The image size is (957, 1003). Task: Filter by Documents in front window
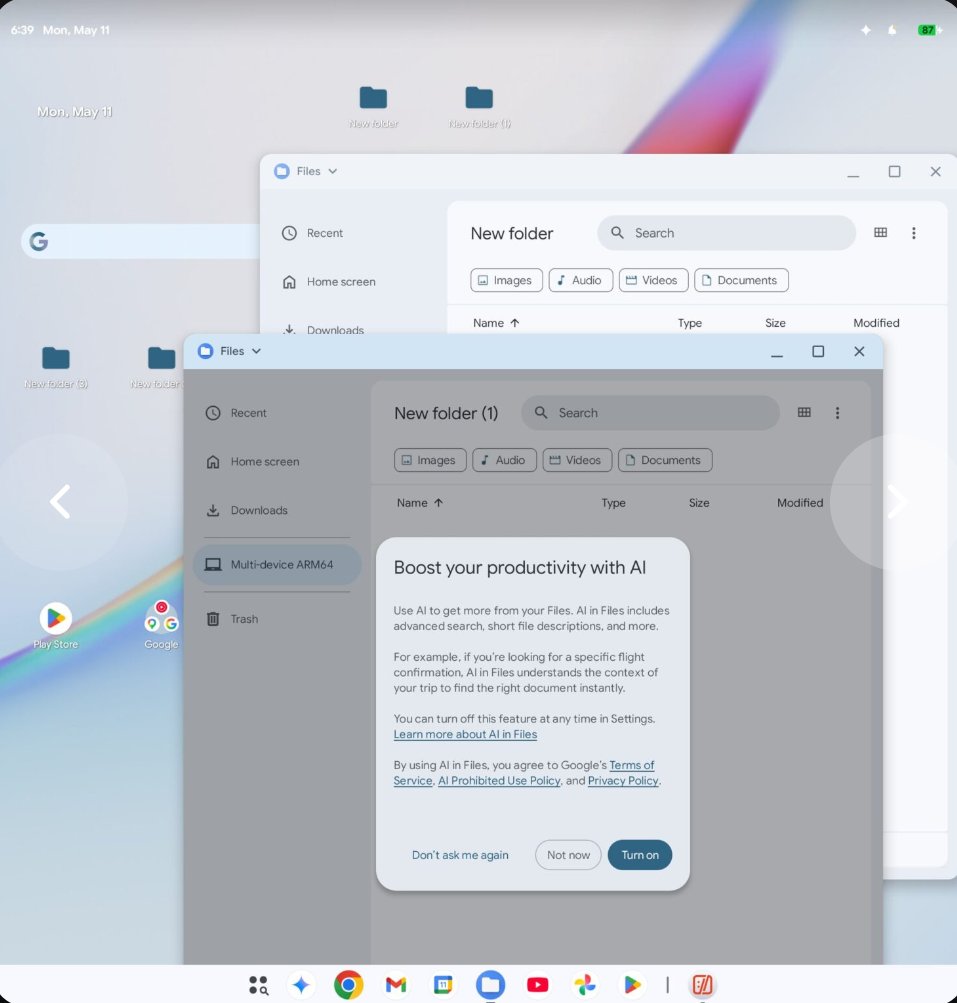[665, 460]
